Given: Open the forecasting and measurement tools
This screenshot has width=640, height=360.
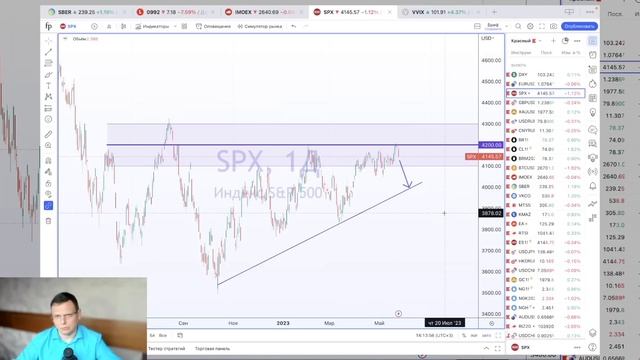Looking at the screenshot, I should 48,108.
